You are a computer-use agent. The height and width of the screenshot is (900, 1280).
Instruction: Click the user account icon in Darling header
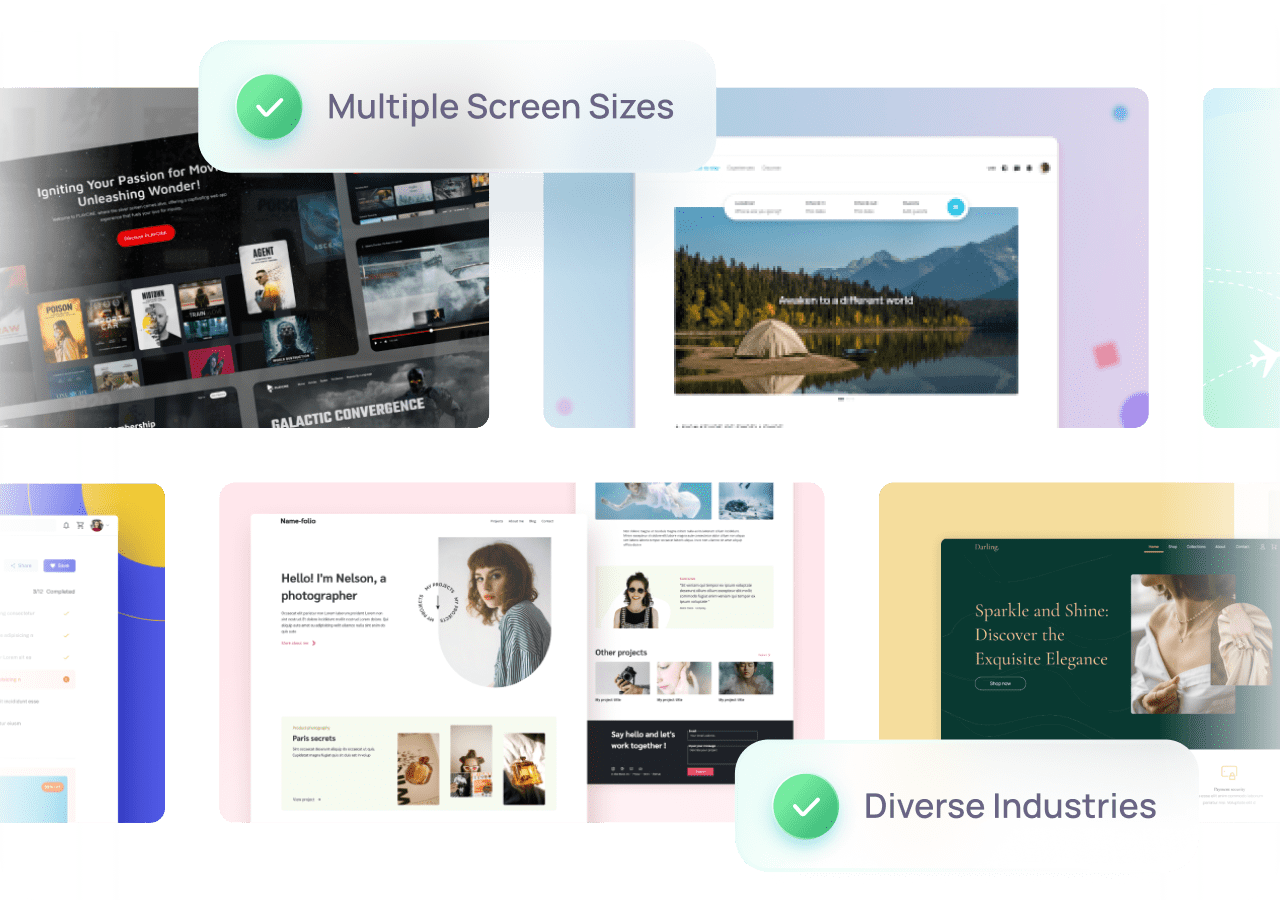coord(1262,547)
